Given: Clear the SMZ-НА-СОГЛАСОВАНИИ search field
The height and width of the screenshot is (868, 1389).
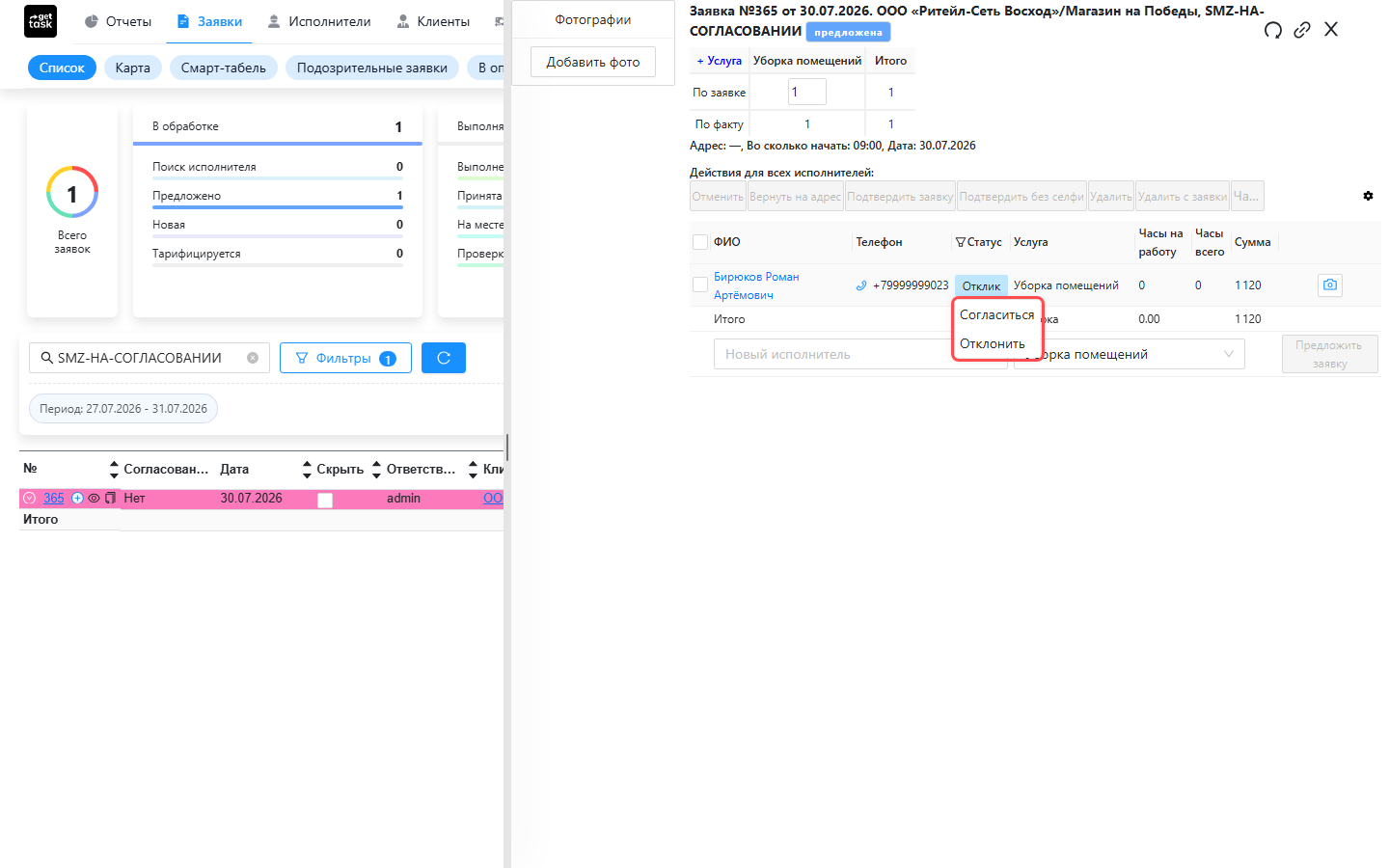Looking at the screenshot, I should click(x=253, y=358).
